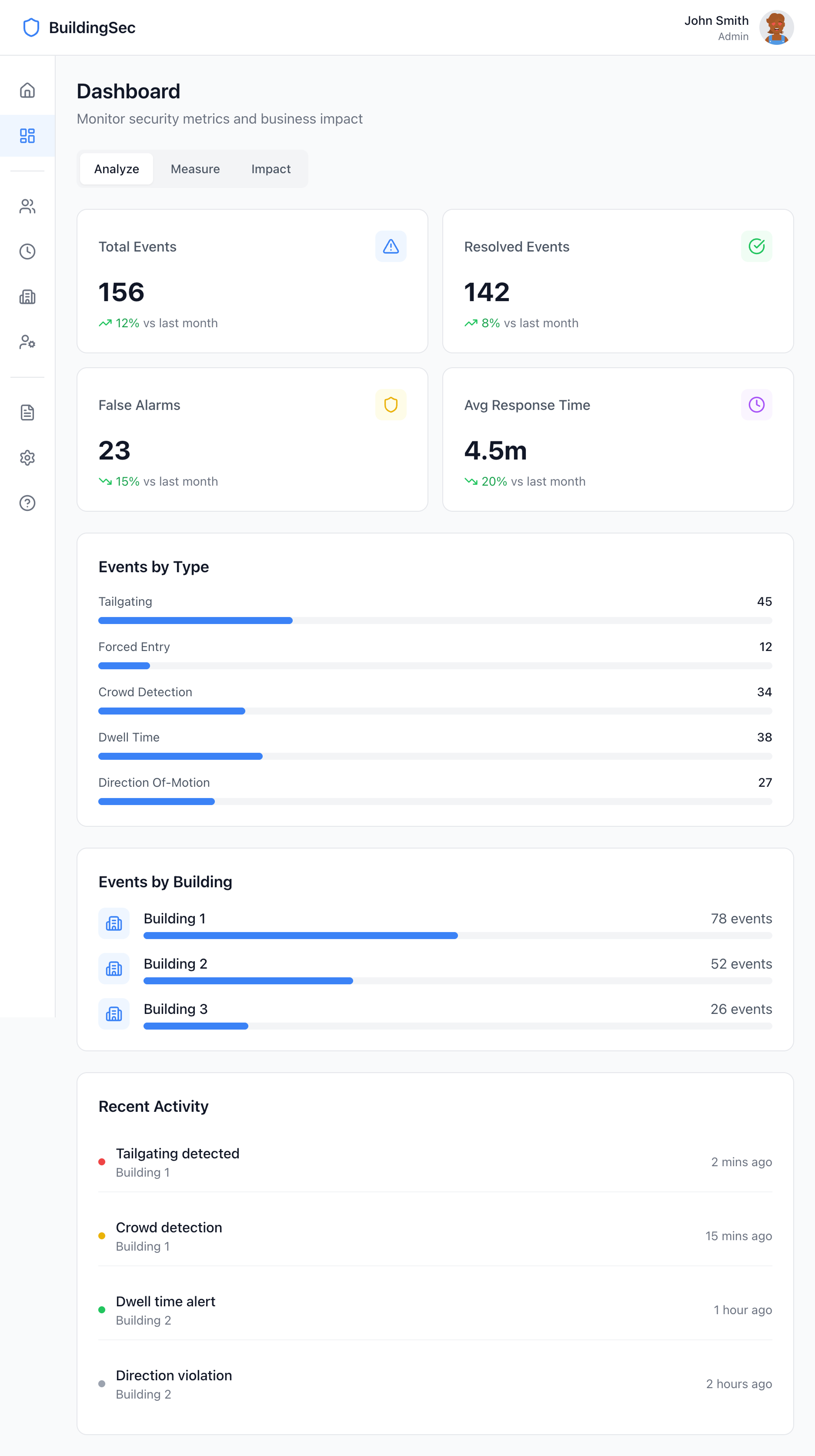Click the Crowd Detection progress bar

(x=435, y=711)
